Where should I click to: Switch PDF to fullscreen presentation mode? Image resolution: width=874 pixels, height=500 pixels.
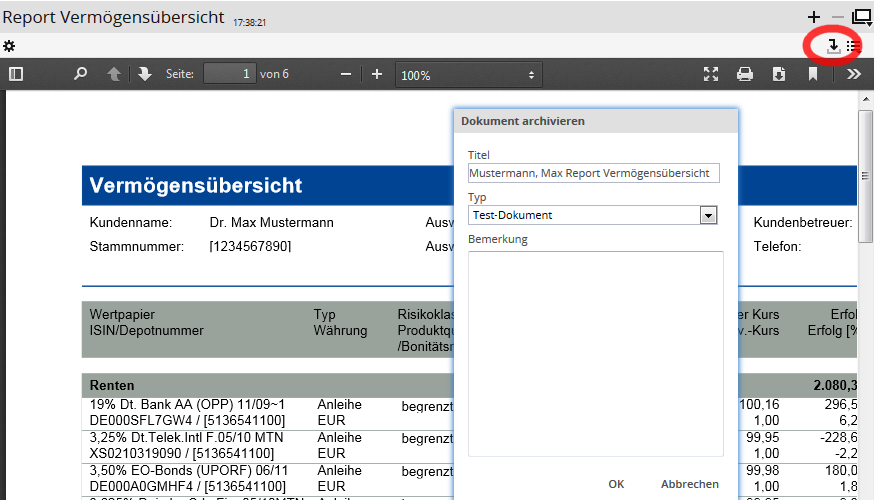(x=711, y=74)
